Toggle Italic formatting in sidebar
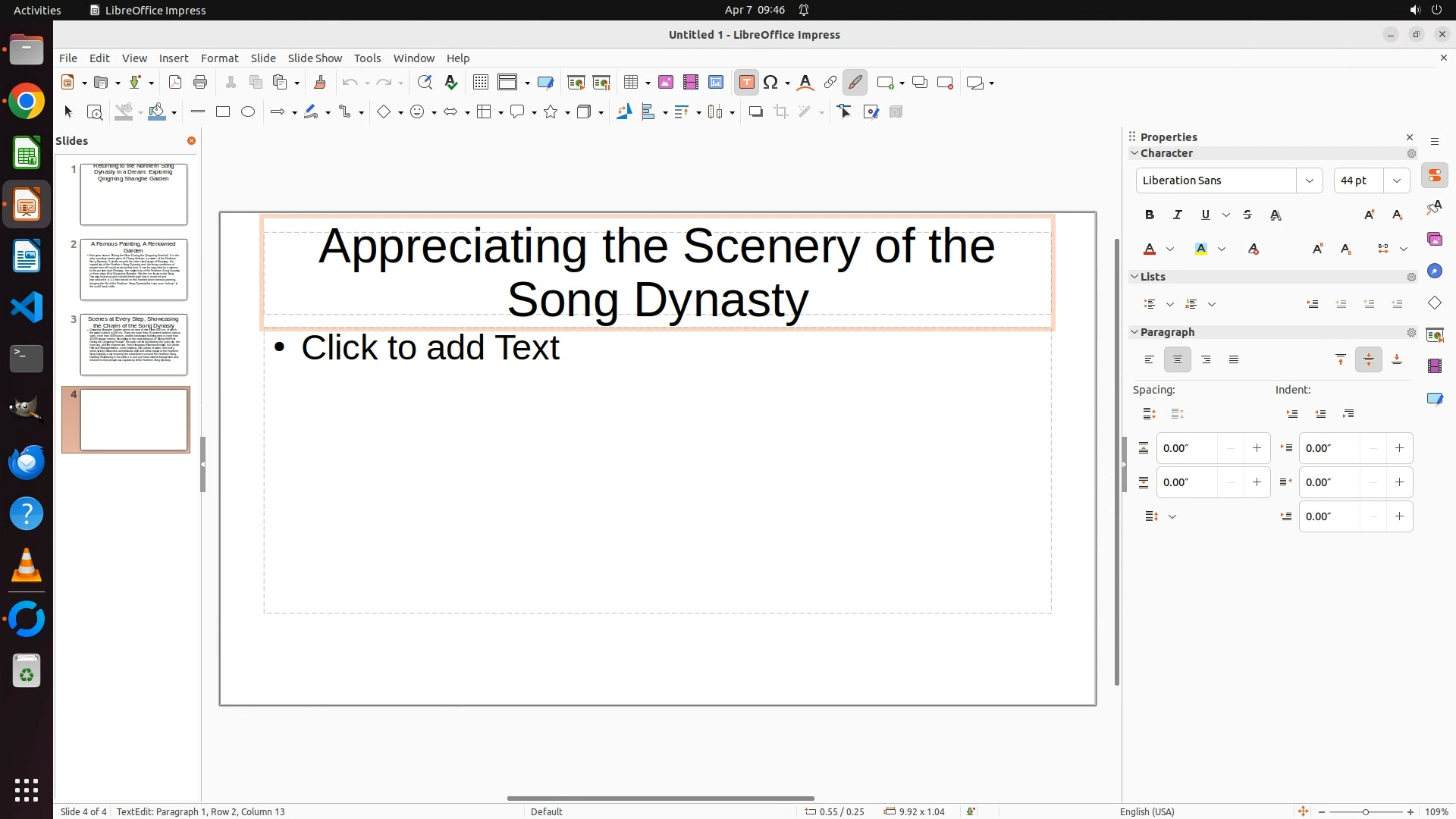This screenshot has height=819, width=1456. click(1178, 215)
